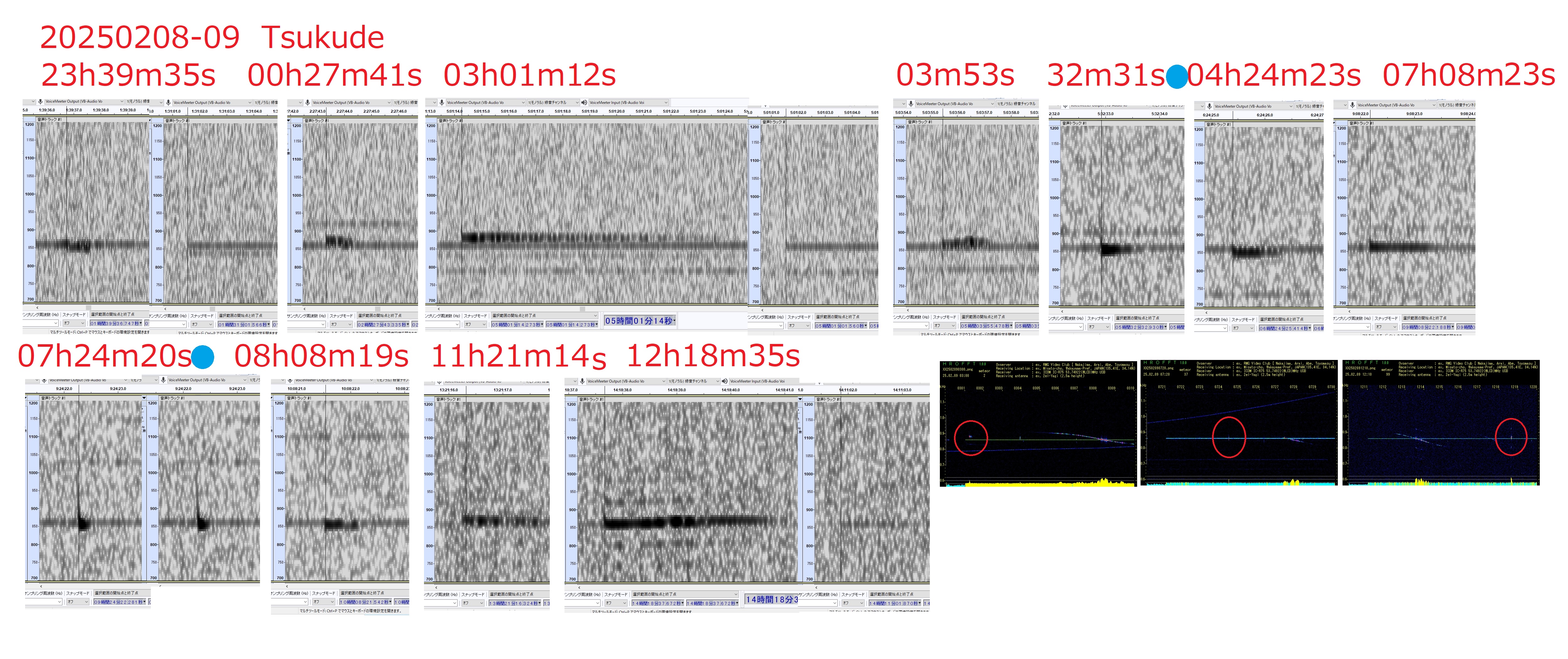Click the speaker icon in the 12h18m35s panel
Screen dimensions: 1568x659
pyautogui.click(x=724, y=381)
